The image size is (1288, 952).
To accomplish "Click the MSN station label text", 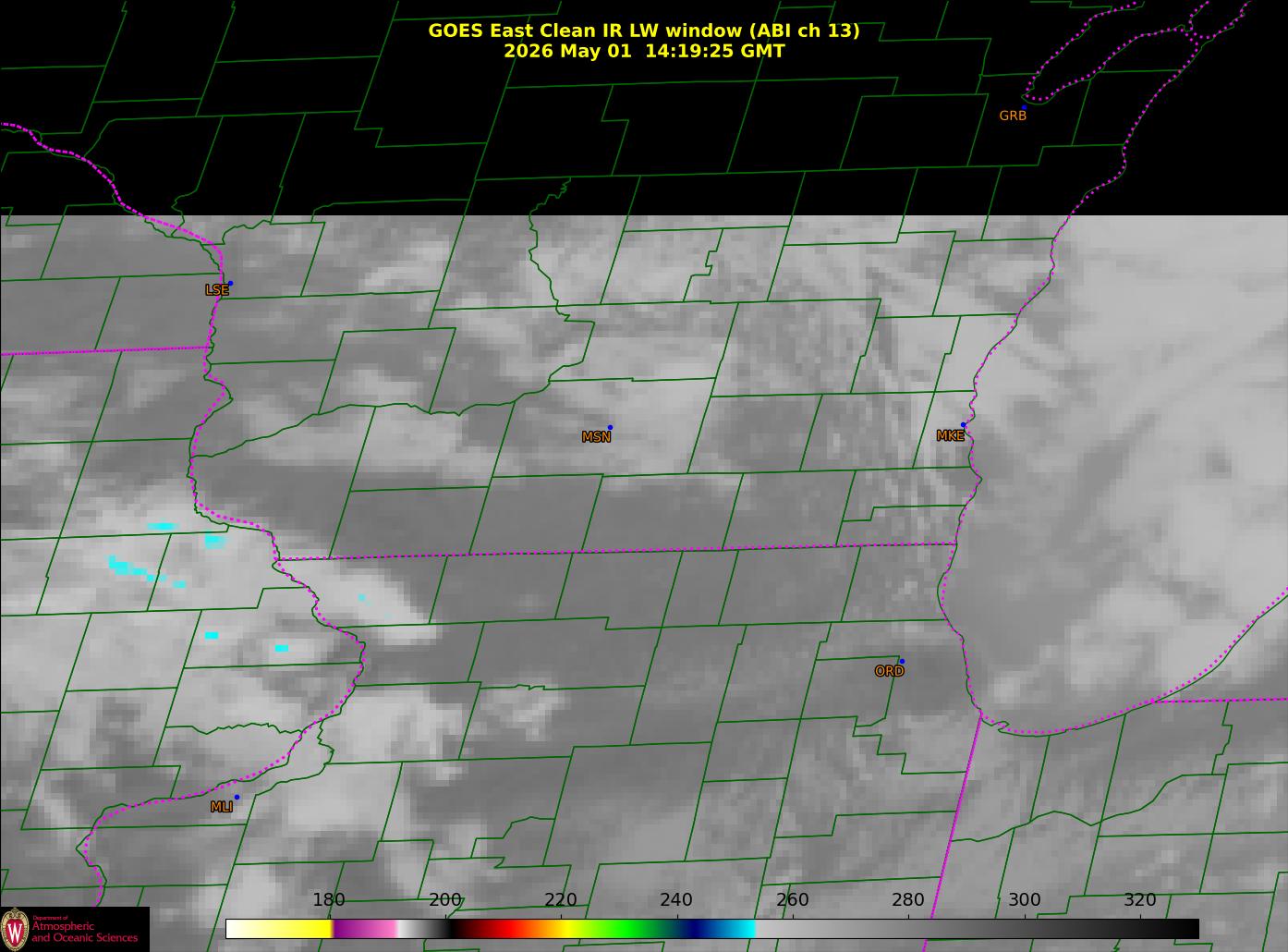I will click(596, 437).
